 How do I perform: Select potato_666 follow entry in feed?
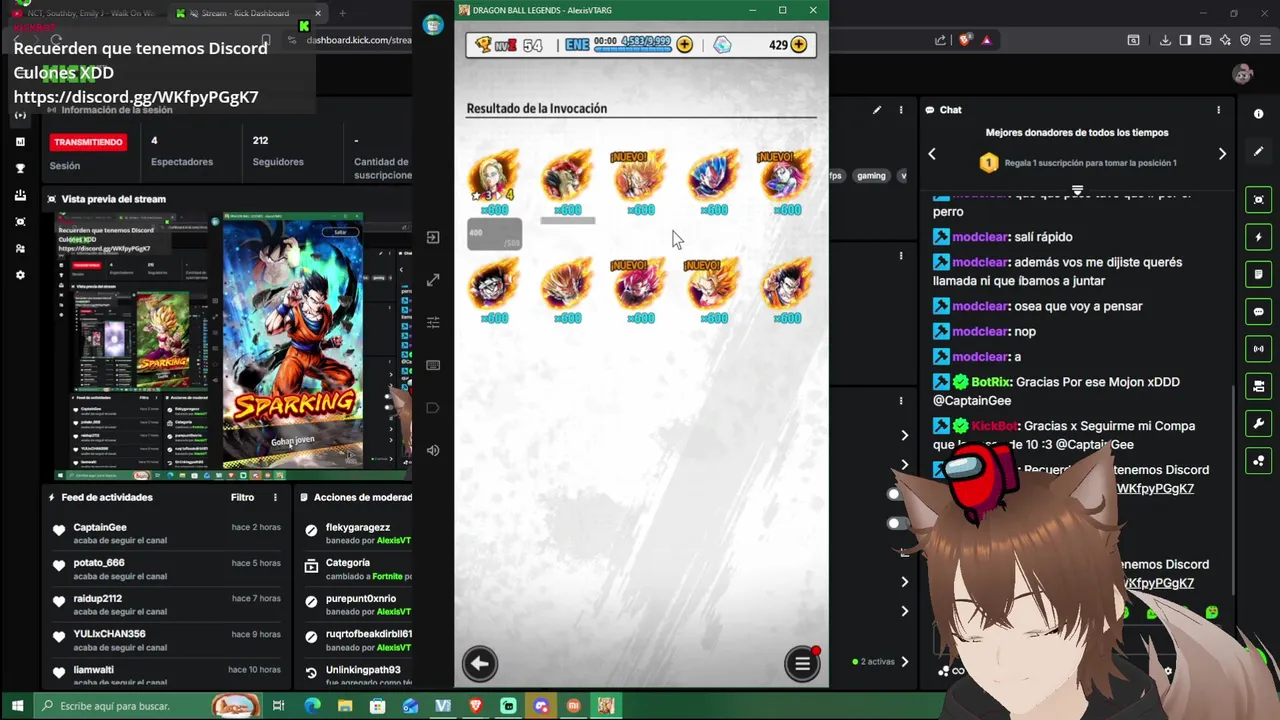tap(166, 569)
